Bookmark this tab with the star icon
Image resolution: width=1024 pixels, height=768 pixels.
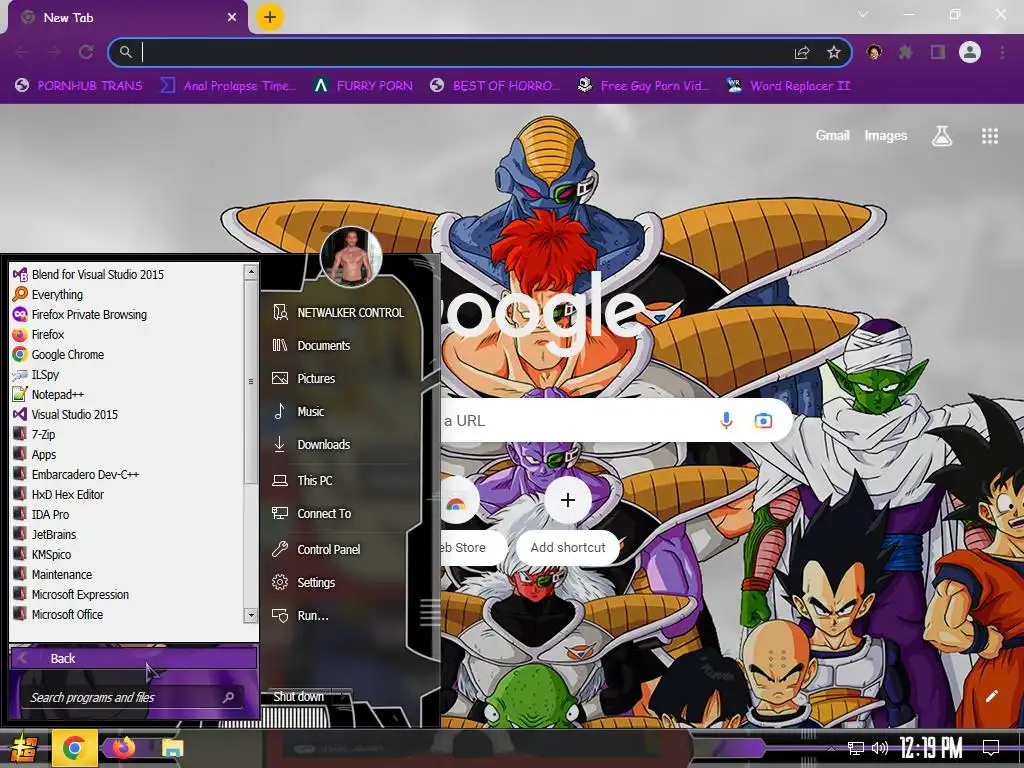834,52
